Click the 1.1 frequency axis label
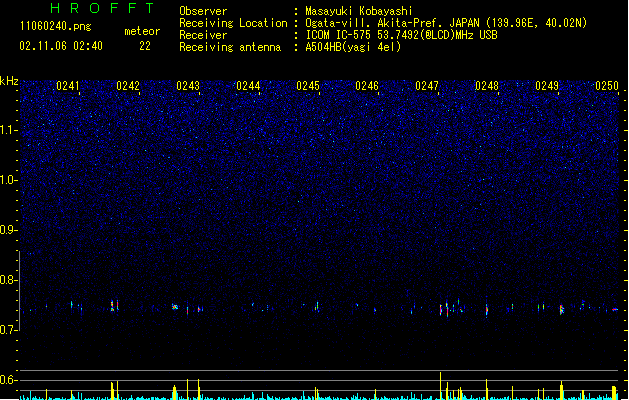 (8, 130)
